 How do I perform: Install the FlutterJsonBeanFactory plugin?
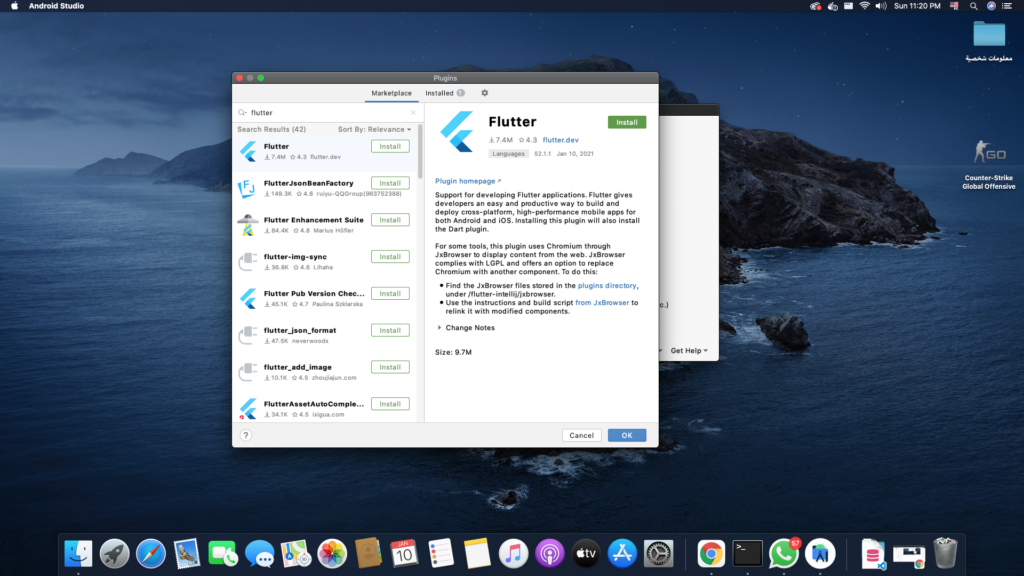click(390, 183)
